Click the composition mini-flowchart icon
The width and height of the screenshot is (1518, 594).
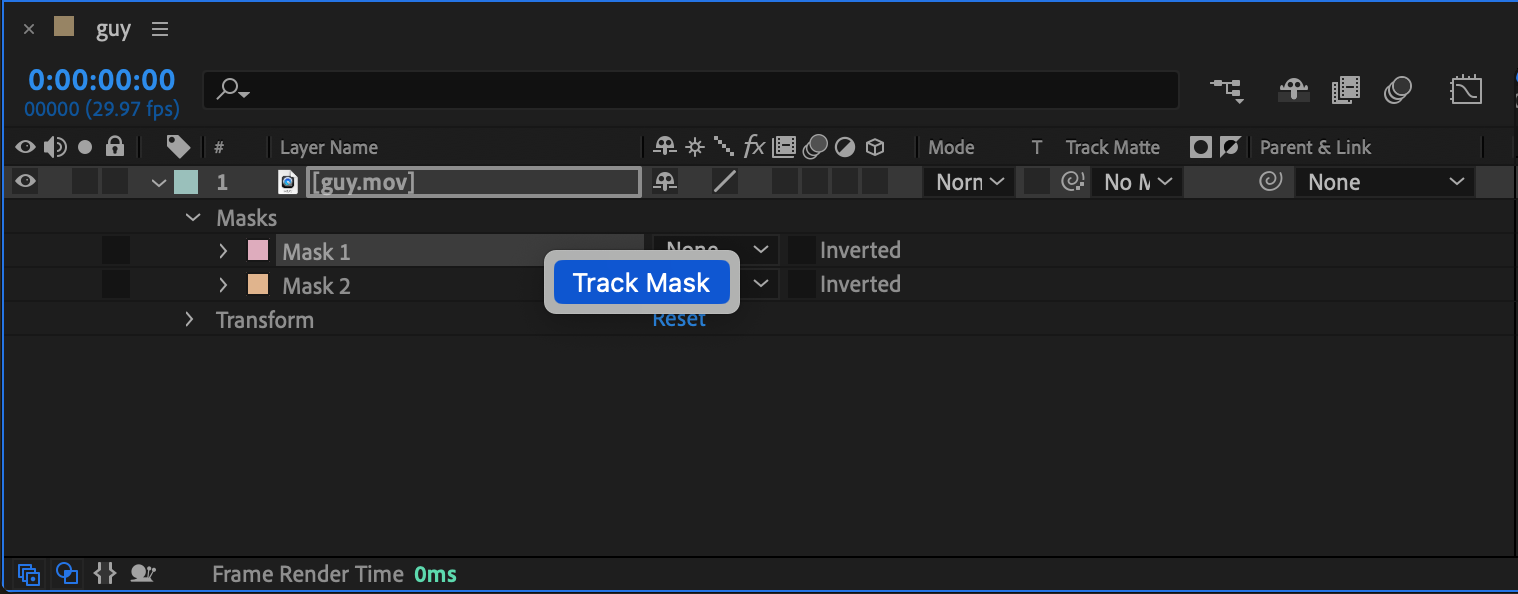(1228, 91)
